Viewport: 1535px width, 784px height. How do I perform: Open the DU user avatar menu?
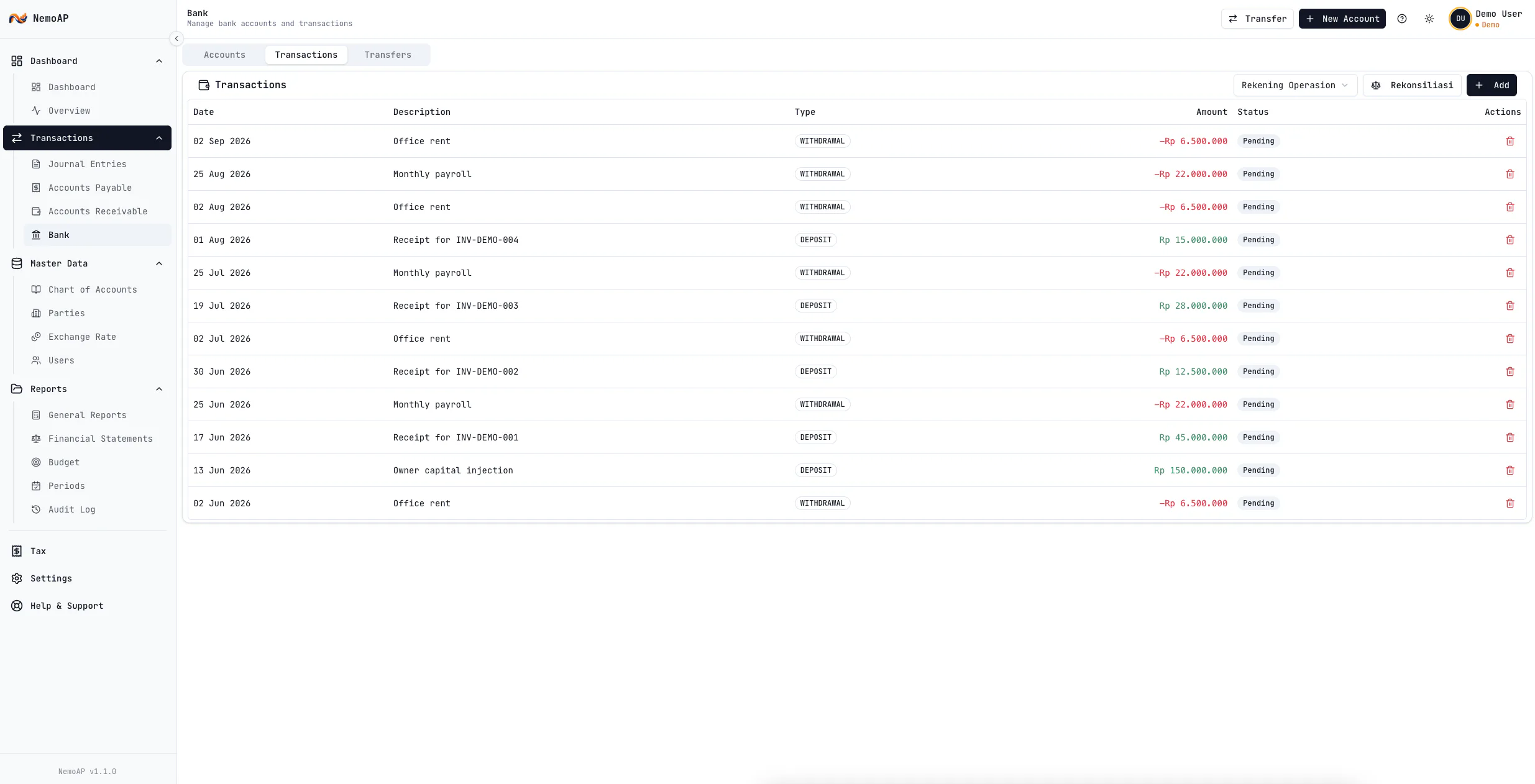tap(1460, 19)
